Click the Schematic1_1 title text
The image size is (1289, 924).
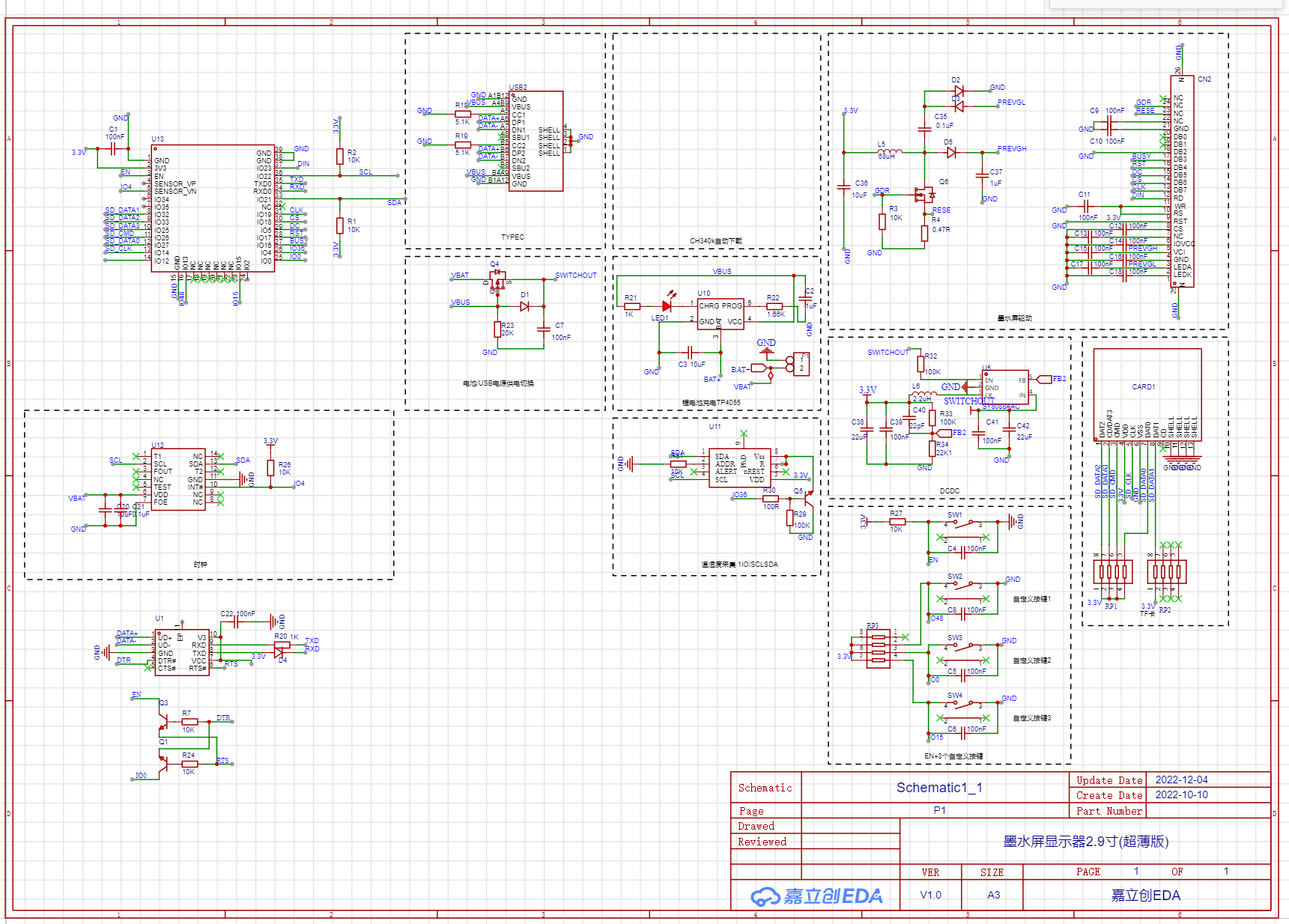tap(939, 788)
